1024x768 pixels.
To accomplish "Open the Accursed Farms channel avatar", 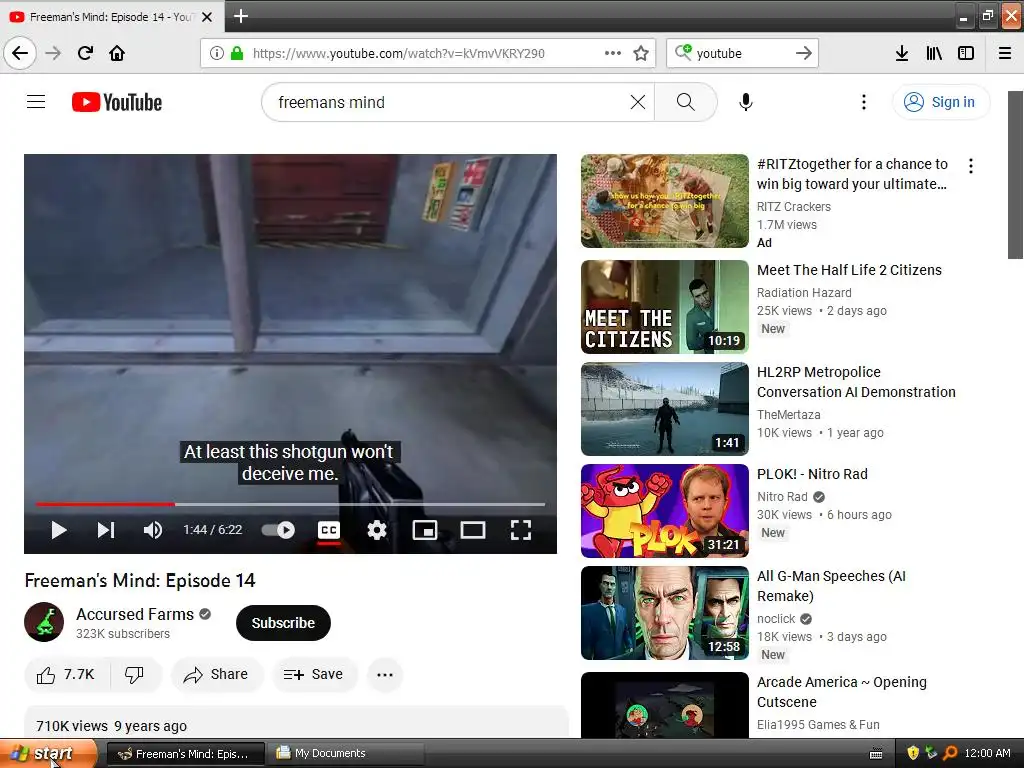I will tap(44, 622).
